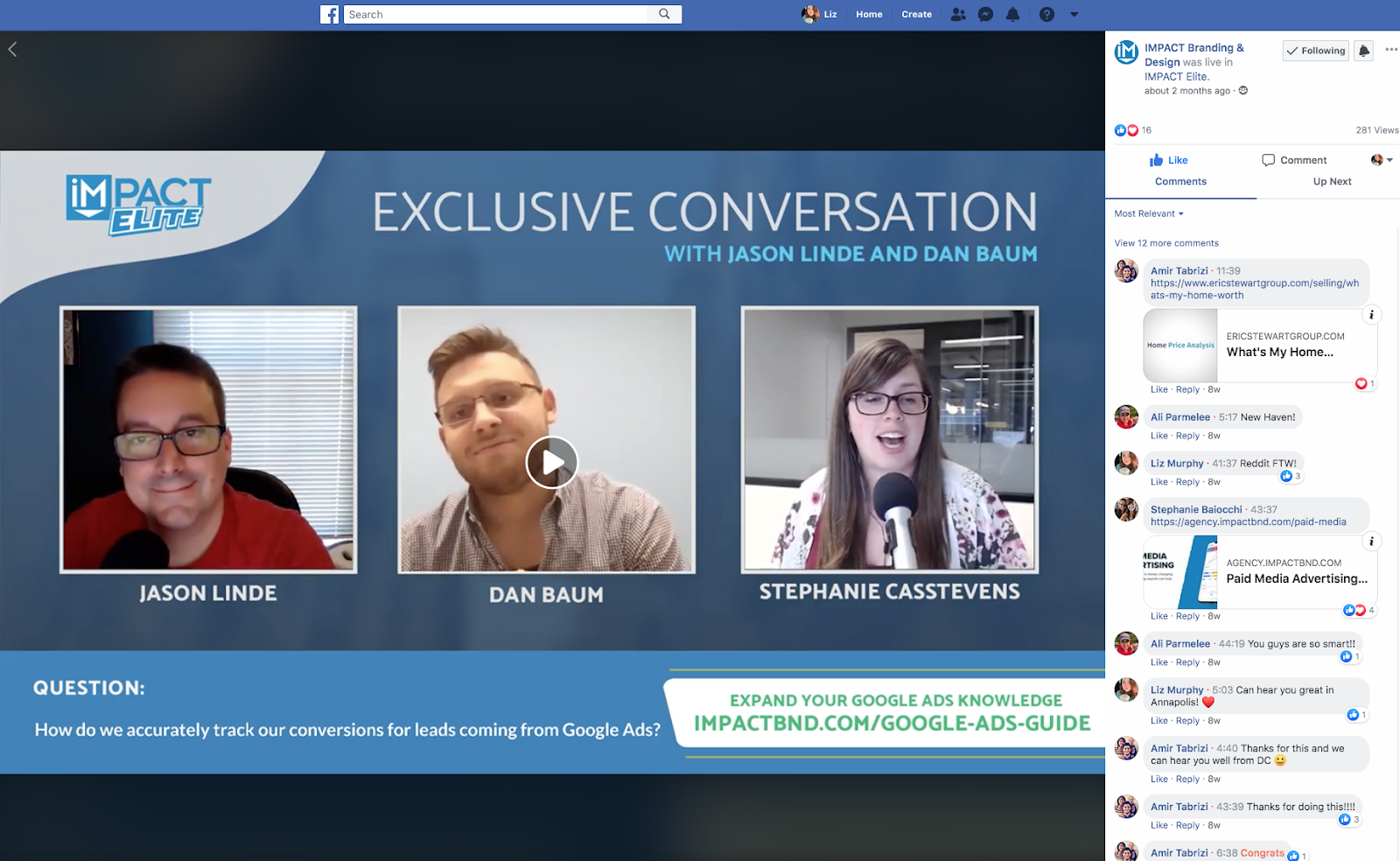
Task: Open the Notifications bell in top bar
Action: click(1013, 14)
